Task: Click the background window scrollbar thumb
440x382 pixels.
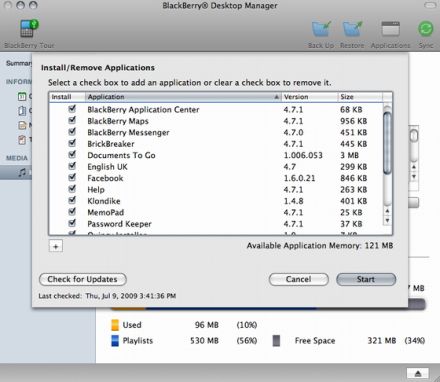Action: click(414, 136)
